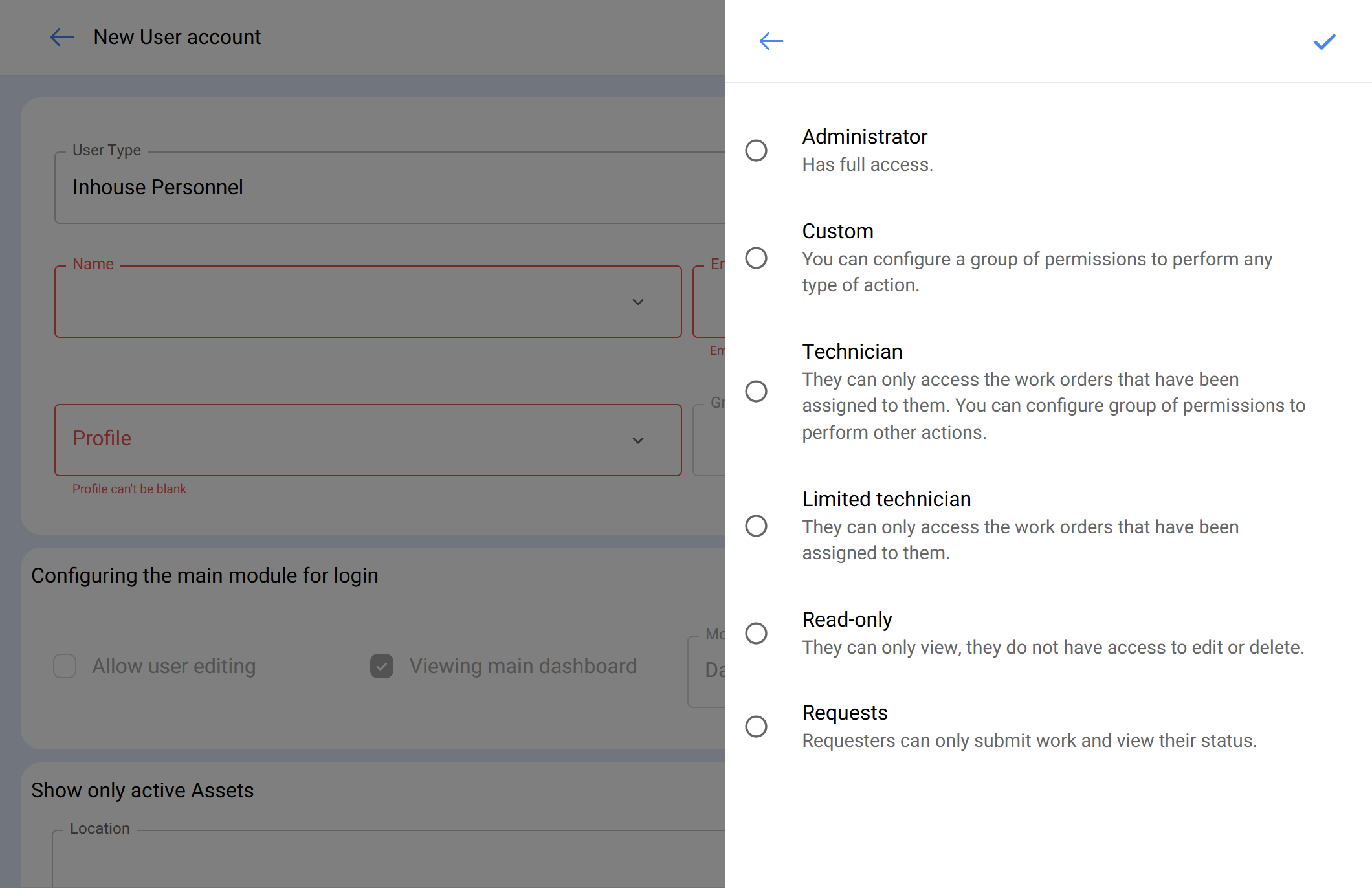Viewport: 1372px width, 888px height.
Task: Select the Technician radio button
Action: [x=756, y=391]
